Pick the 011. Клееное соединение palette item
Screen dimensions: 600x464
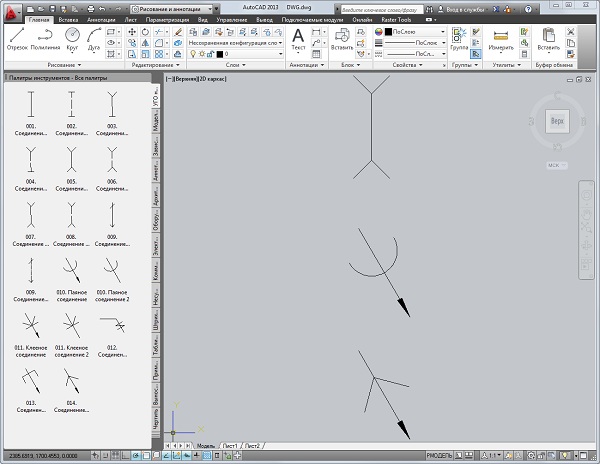pyautogui.click(x=31, y=327)
